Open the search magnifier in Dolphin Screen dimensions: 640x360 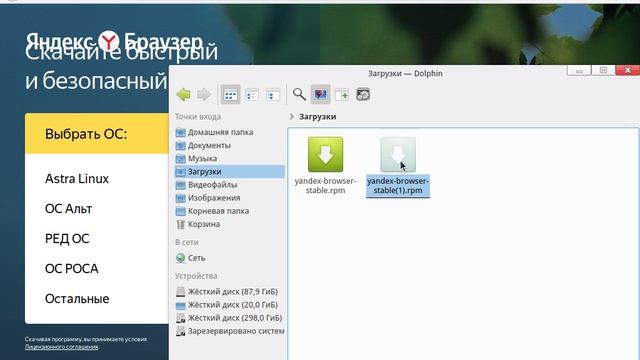click(x=299, y=95)
